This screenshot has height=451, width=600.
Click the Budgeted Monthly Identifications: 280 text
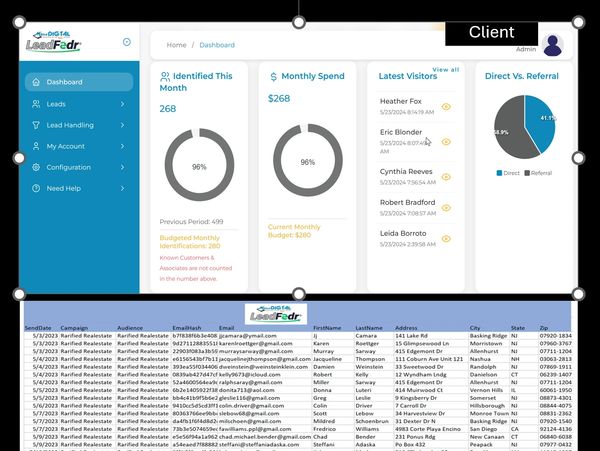point(190,242)
